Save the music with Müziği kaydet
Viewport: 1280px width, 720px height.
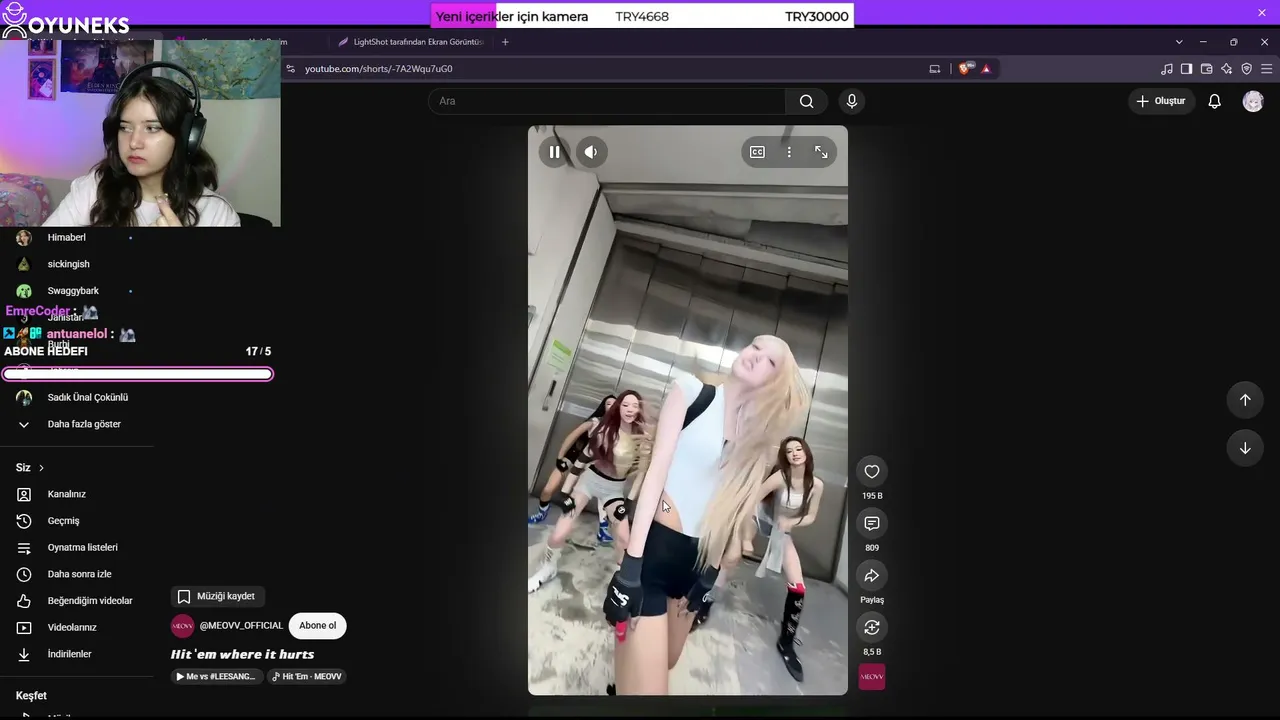[216, 596]
